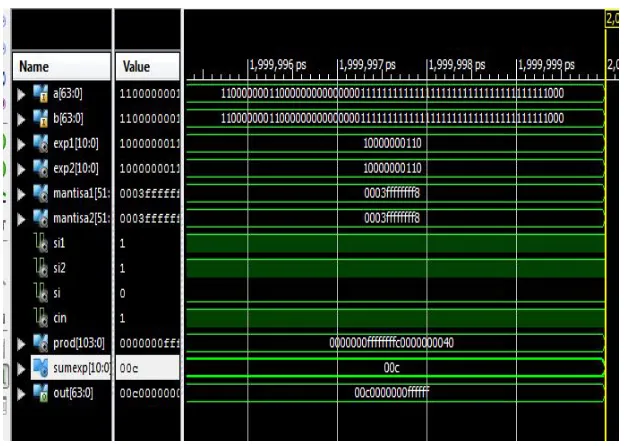Click the exp1[10:0] bus icon

coord(41,144)
